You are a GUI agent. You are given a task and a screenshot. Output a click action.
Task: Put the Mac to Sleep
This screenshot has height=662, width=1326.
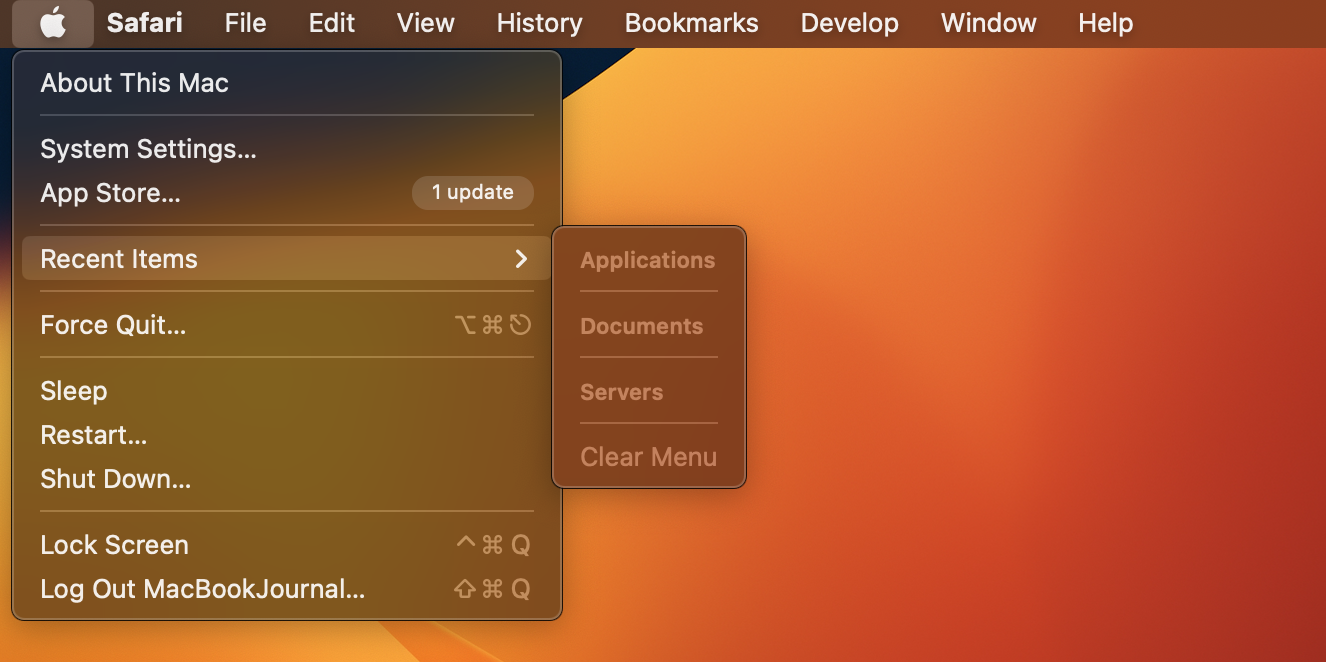point(73,391)
